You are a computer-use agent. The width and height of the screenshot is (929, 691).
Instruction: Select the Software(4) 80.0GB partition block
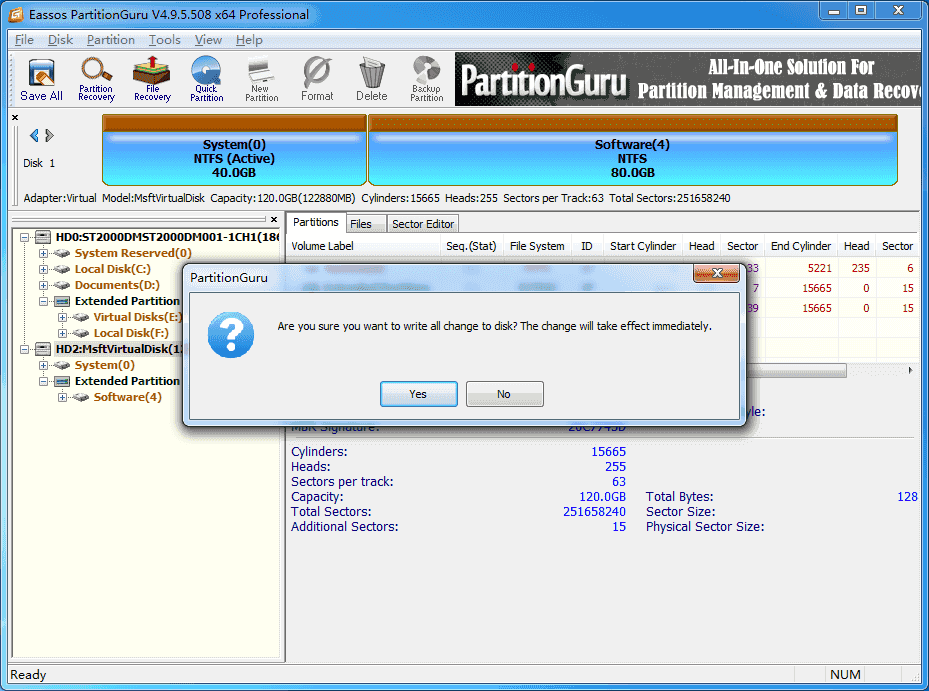click(x=633, y=151)
